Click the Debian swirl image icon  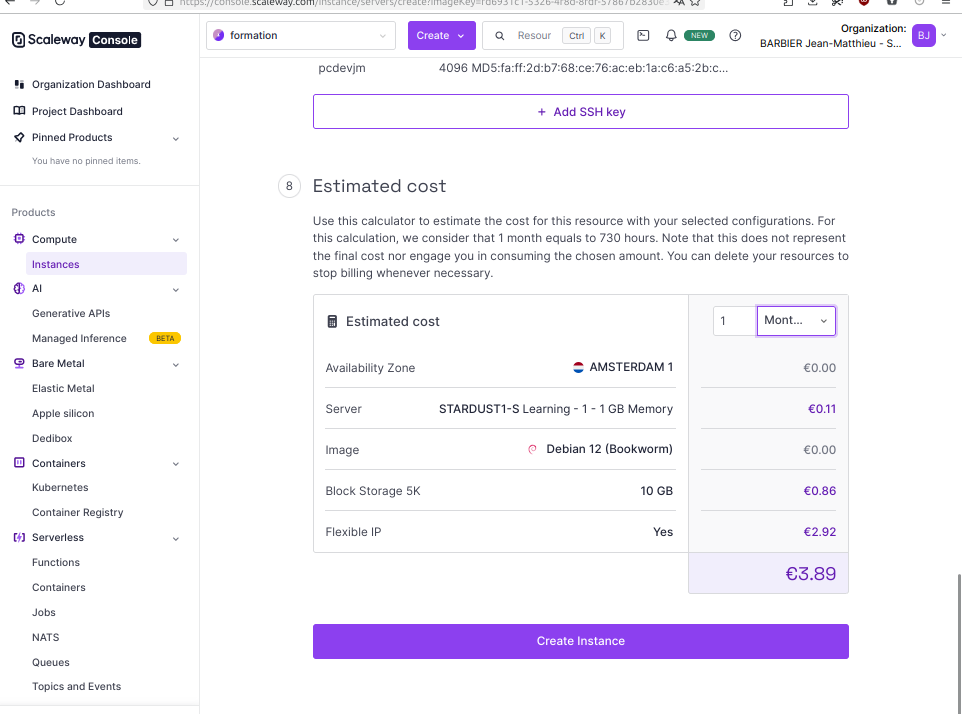coord(533,450)
